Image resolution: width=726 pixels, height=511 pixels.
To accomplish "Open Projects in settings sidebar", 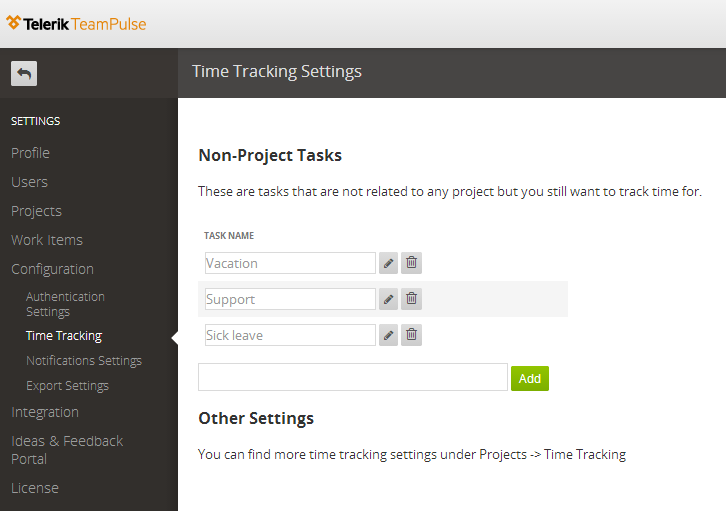I will 37,211.
